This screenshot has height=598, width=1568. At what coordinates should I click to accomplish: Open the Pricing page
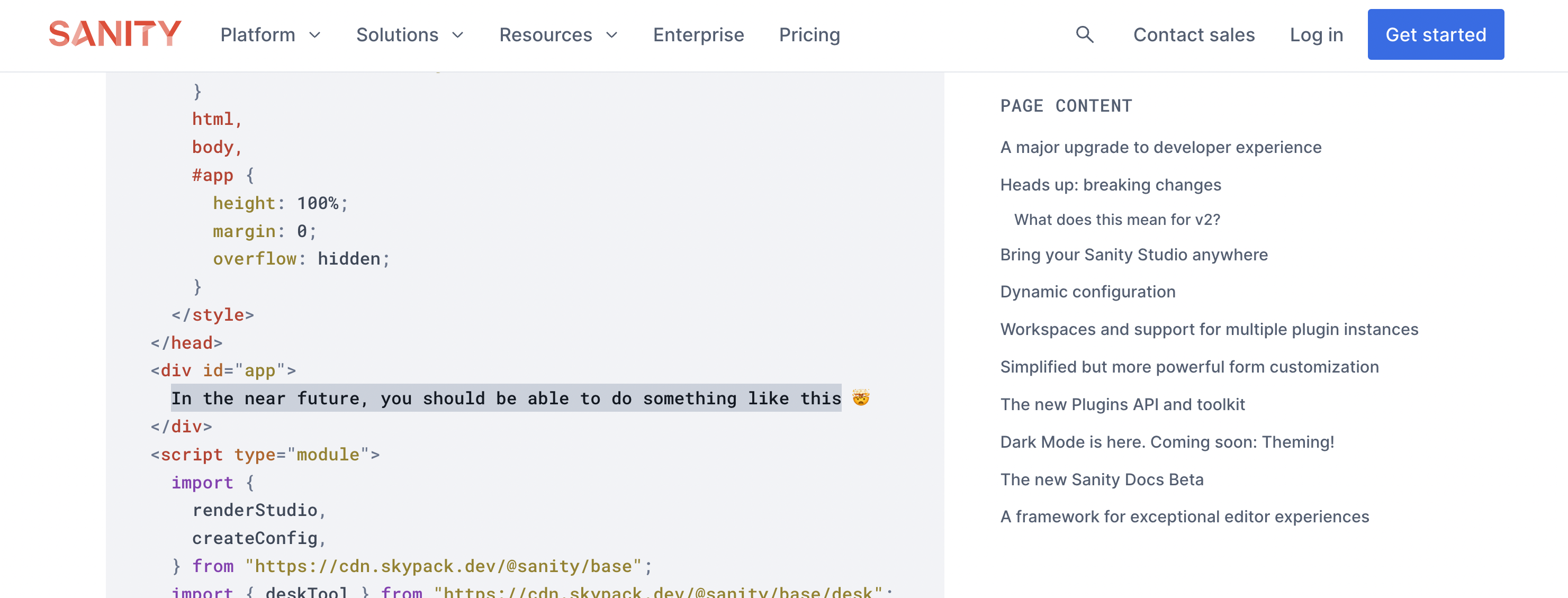pyautogui.click(x=809, y=35)
